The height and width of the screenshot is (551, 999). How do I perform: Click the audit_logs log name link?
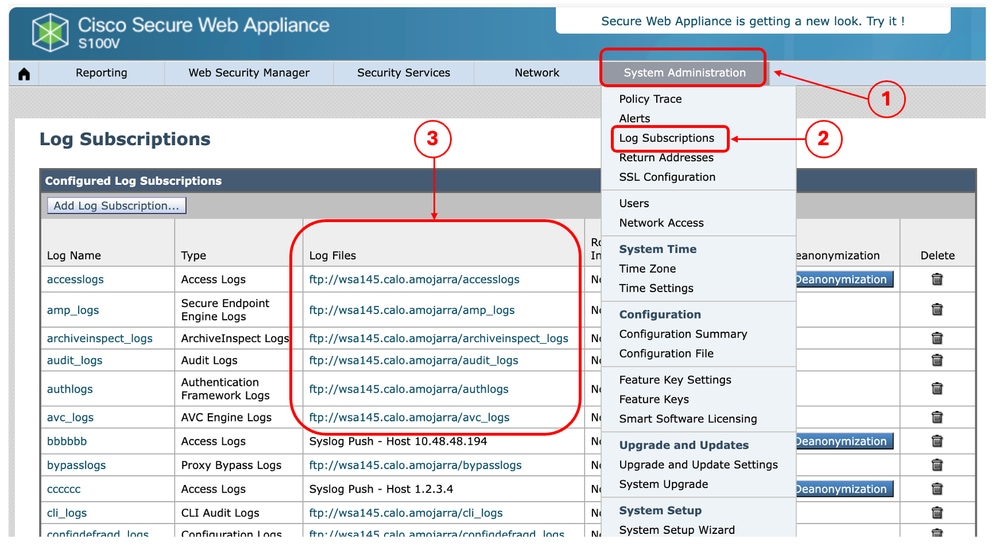[75, 361]
